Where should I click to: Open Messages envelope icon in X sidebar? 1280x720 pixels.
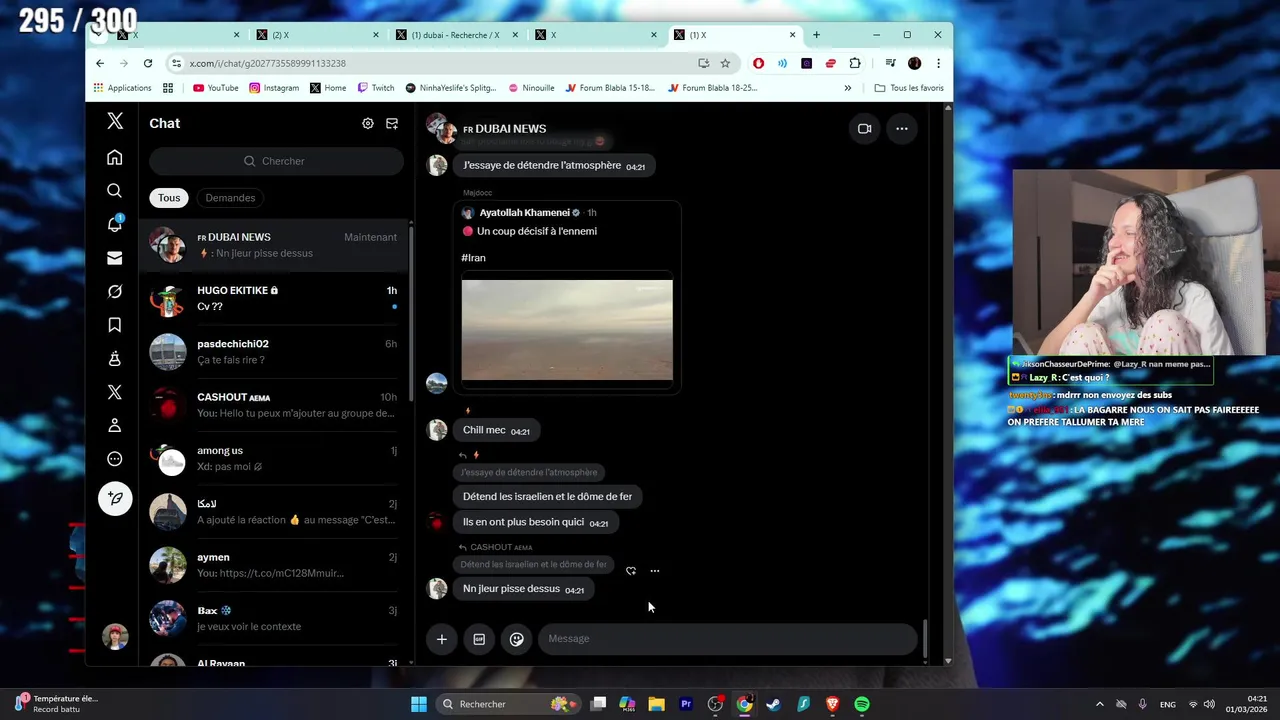(115, 258)
